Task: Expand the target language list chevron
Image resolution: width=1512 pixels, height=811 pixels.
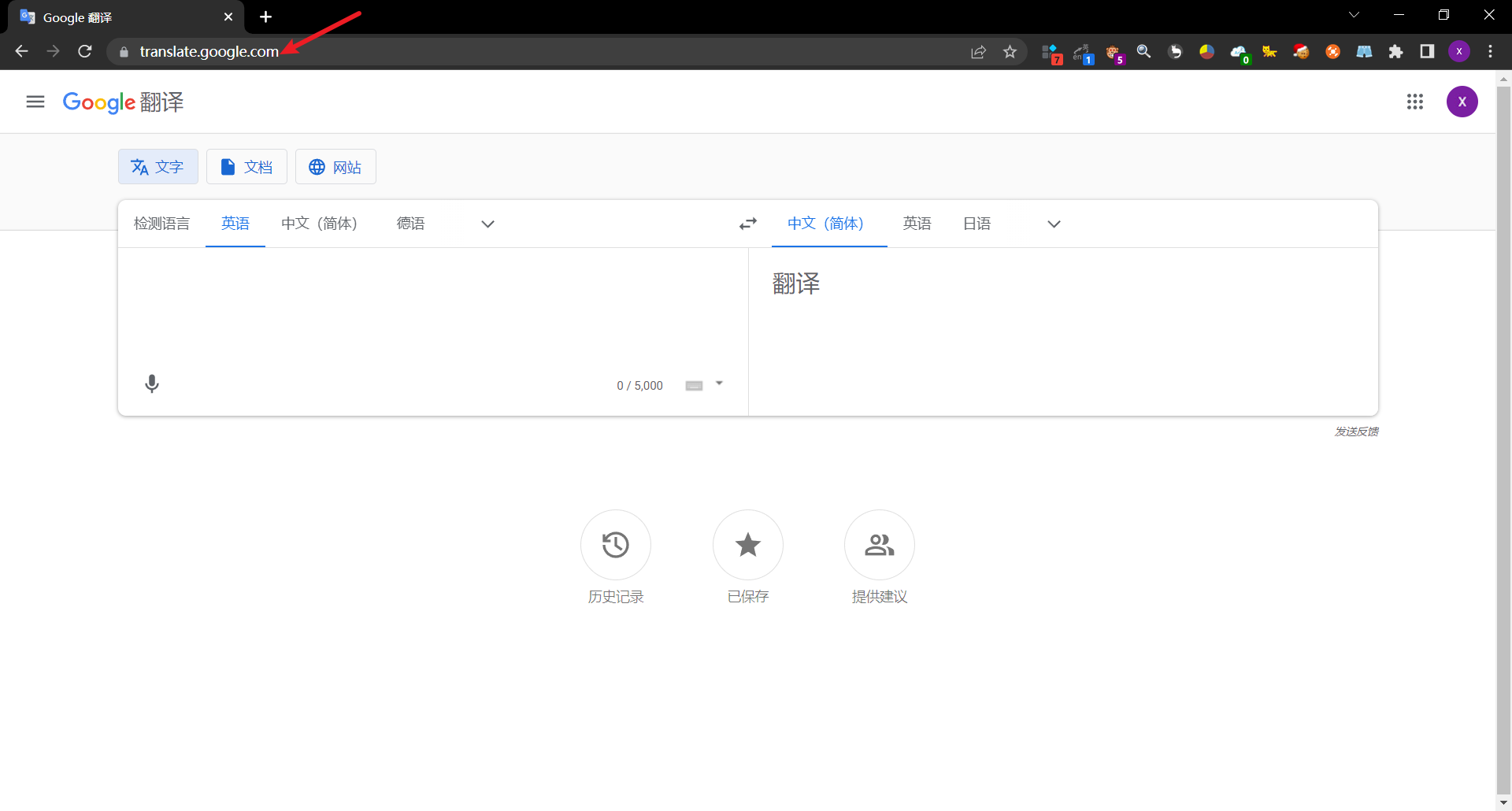Action: [x=1054, y=224]
